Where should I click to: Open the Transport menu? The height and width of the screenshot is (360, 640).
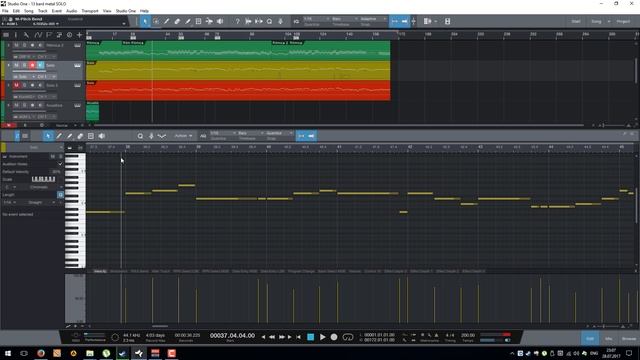point(90,11)
